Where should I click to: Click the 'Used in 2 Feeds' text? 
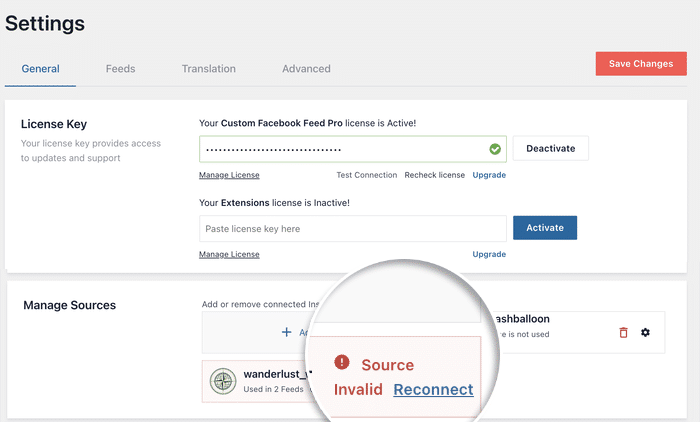273,389
